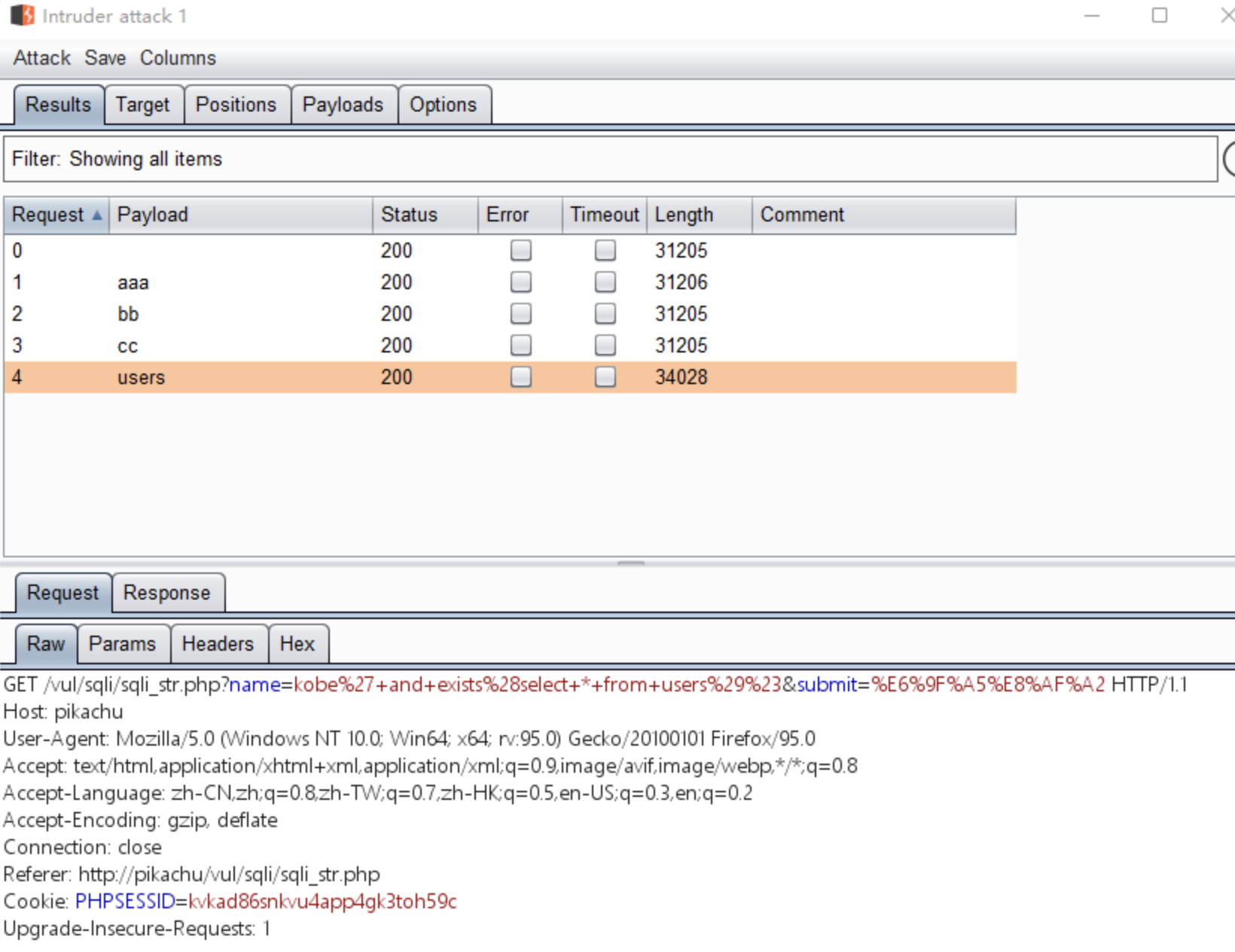Open the Attack menu
This screenshot has height=952, width=1235.
tap(41, 58)
